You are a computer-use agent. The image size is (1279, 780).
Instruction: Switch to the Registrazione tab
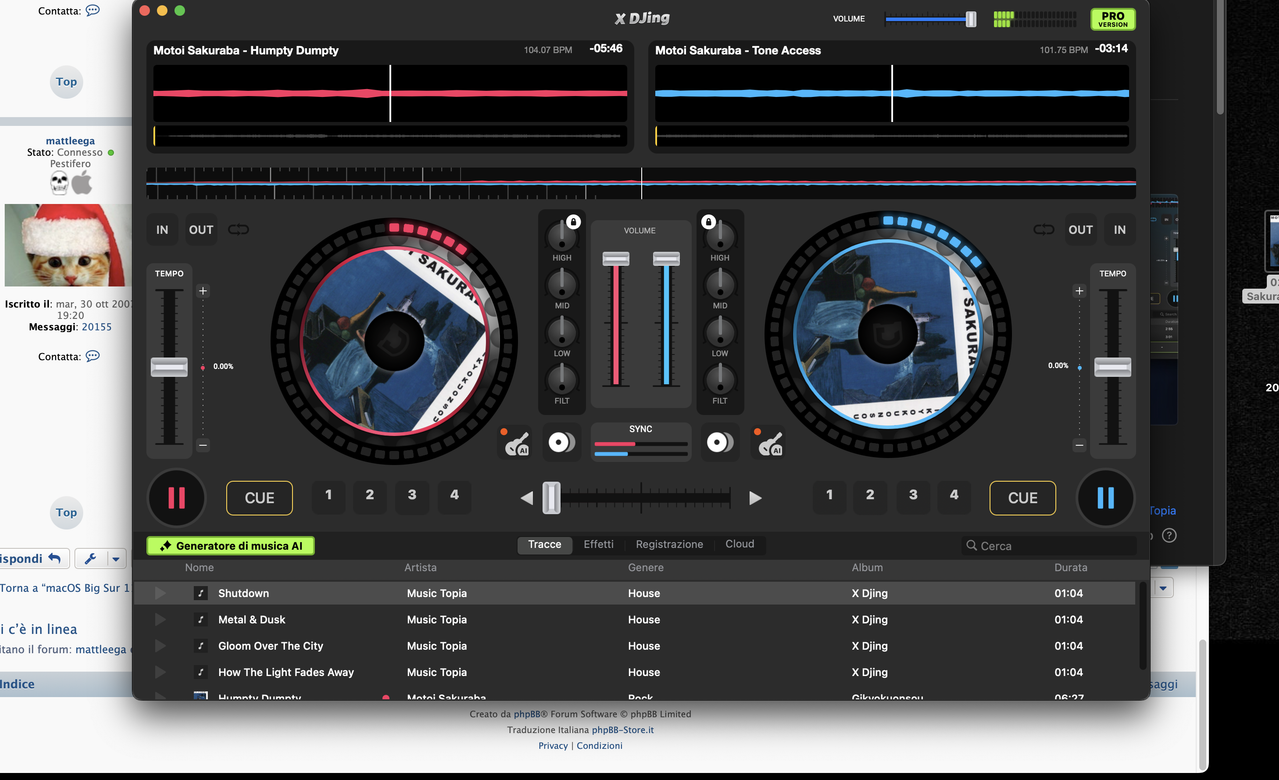[x=669, y=545]
